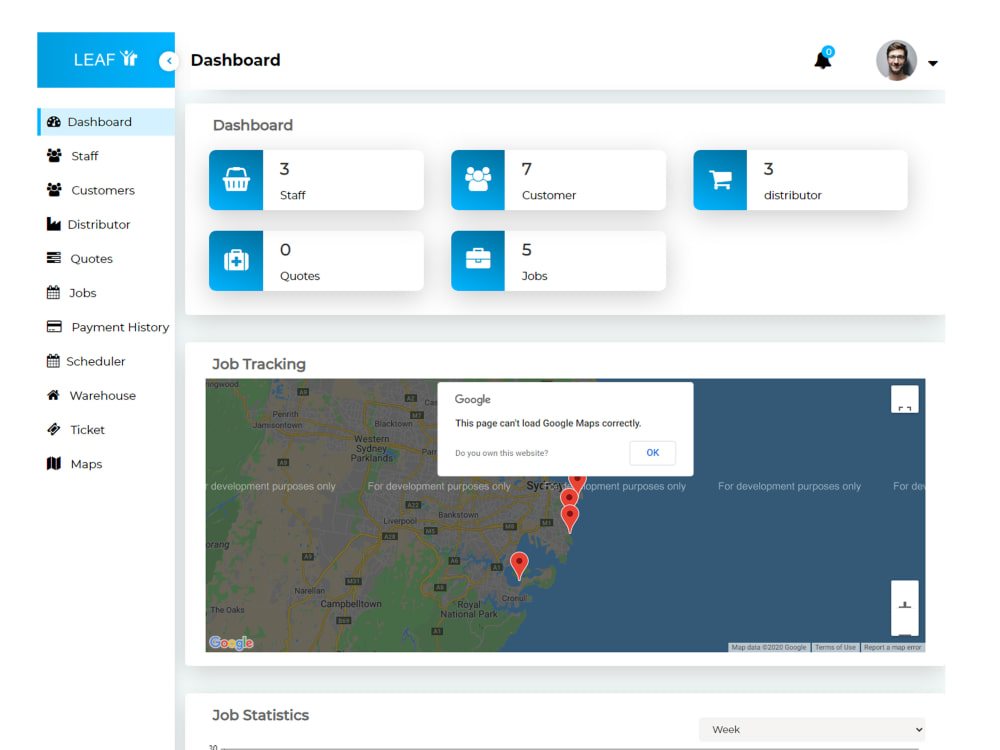Click the Payment History card icon

click(54, 327)
